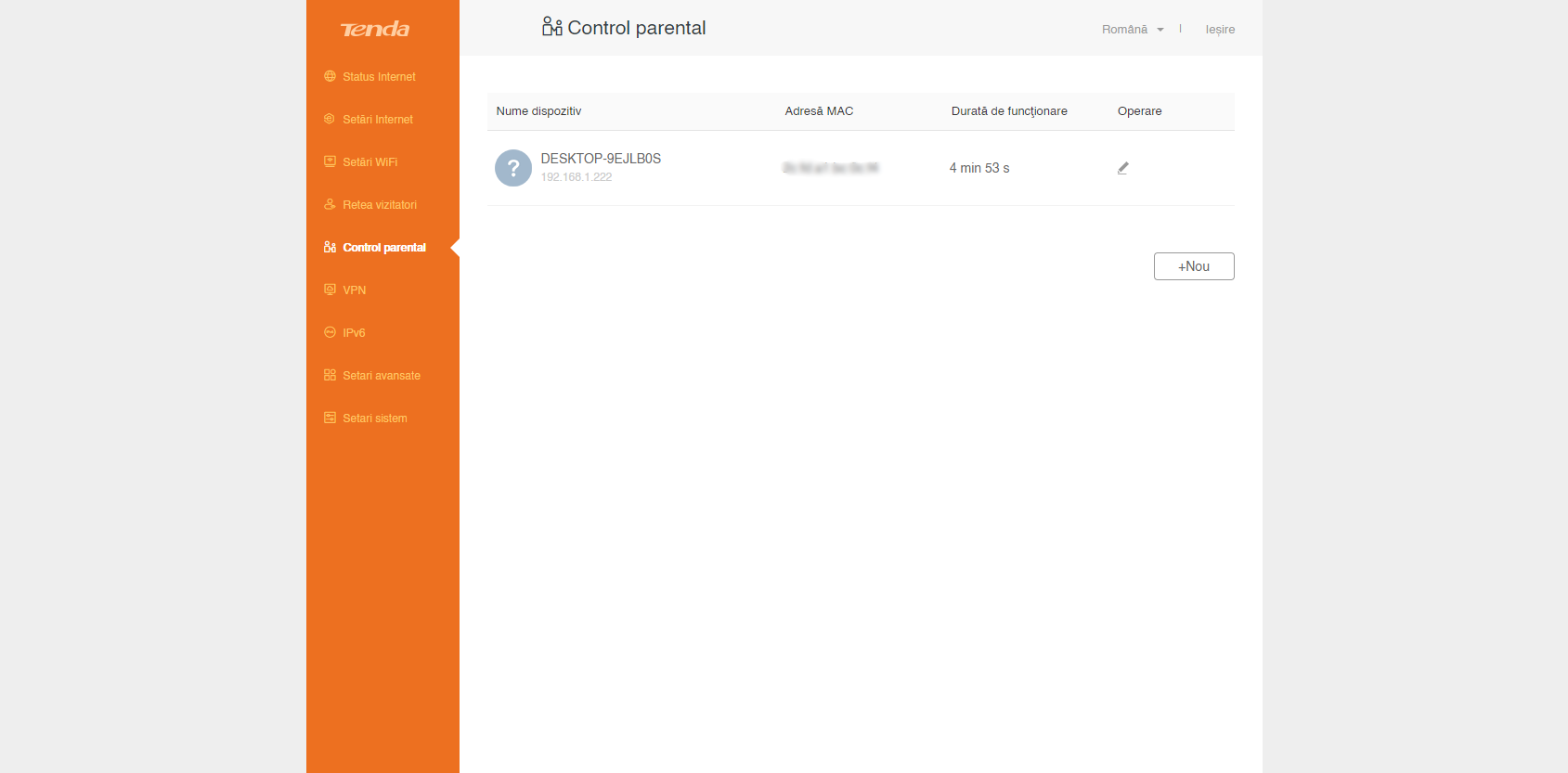Screen dimensions: 1568x773
Task: Edit the DESKTOP-9EJLB0S device with pencil icon
Action: pos(1122,168)
